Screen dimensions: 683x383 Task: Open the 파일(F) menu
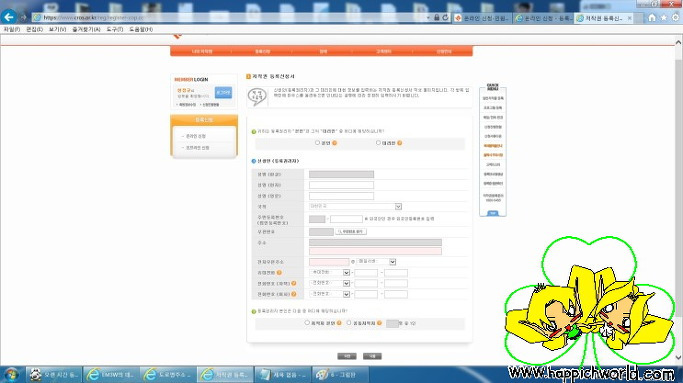pos(12,29)
